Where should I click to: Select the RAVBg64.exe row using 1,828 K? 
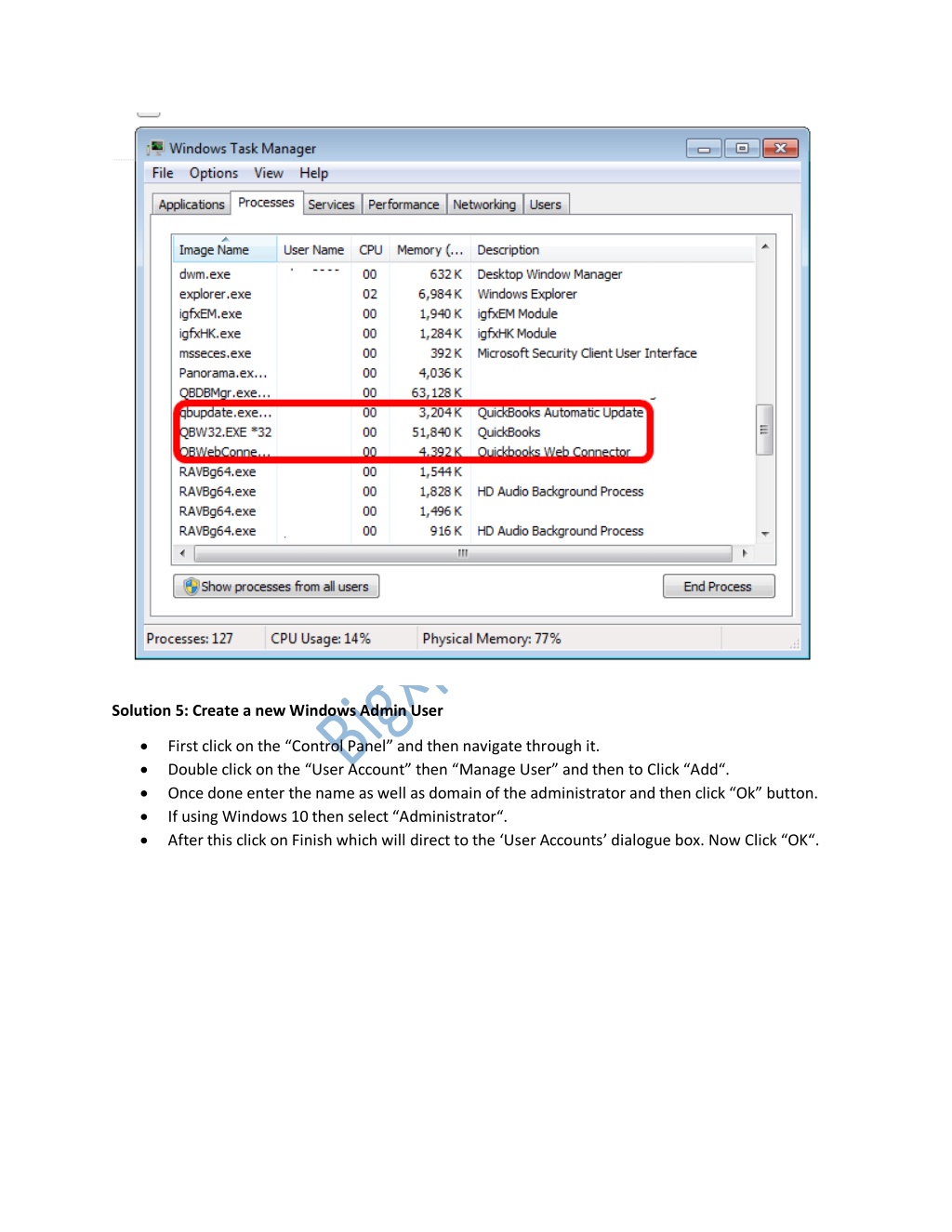click(464, 492)
